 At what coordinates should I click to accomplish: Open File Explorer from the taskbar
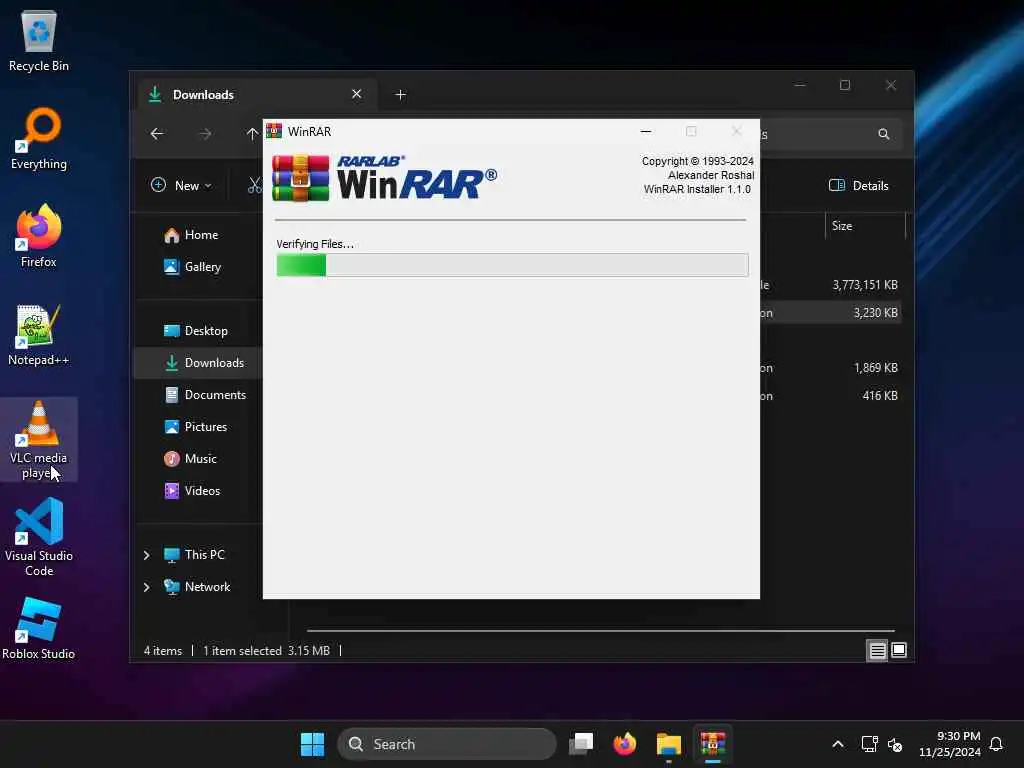click(669, 744)
